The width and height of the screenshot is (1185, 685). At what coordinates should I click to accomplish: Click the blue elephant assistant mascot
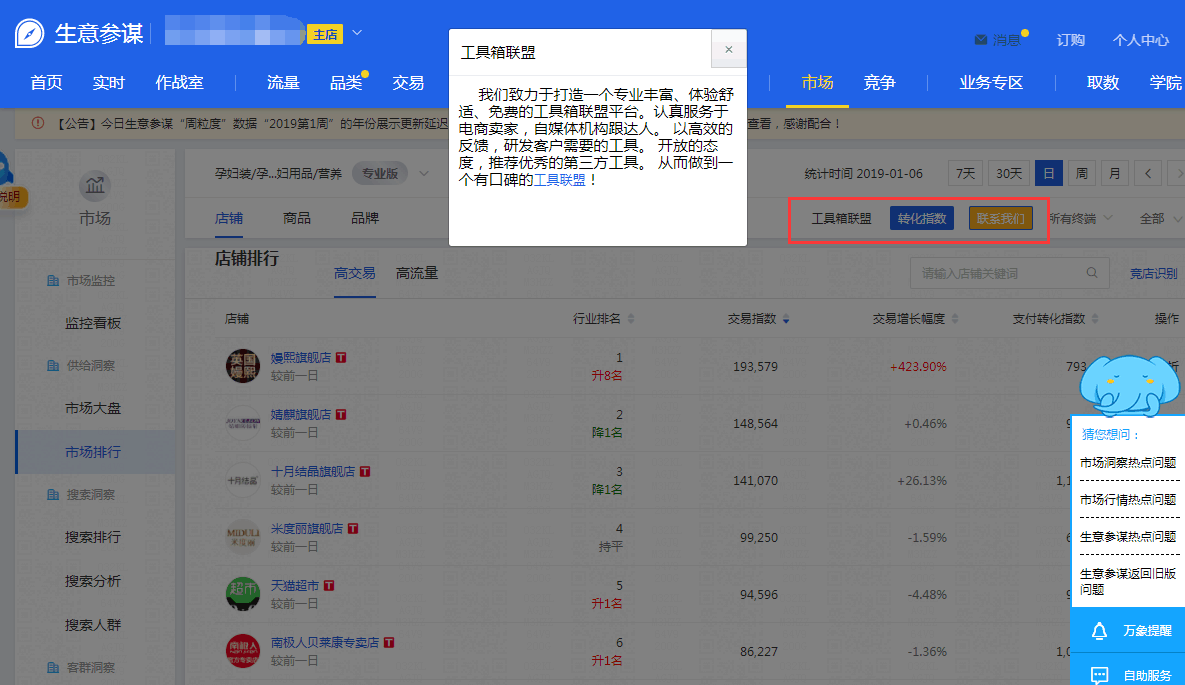click(1129, 386)
